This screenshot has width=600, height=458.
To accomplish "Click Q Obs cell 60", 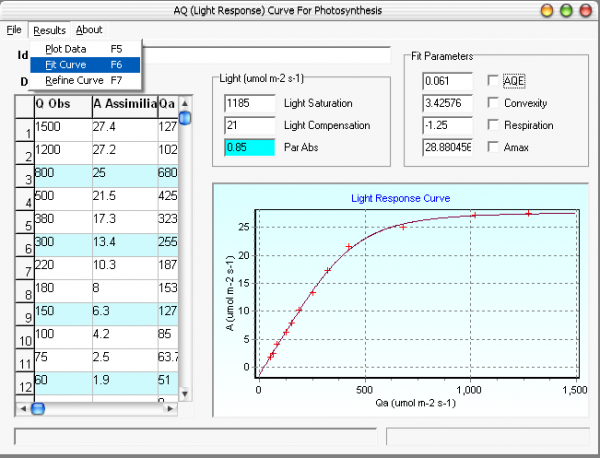I will (63, 383).
